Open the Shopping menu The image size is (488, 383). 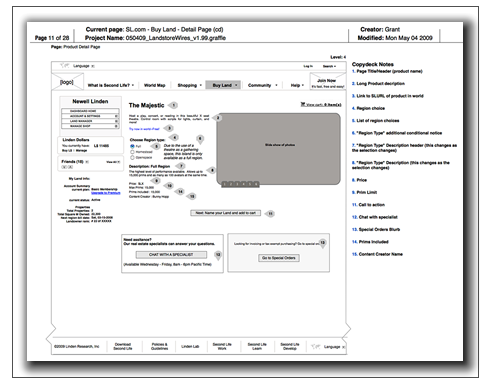[x=189, y=85]
